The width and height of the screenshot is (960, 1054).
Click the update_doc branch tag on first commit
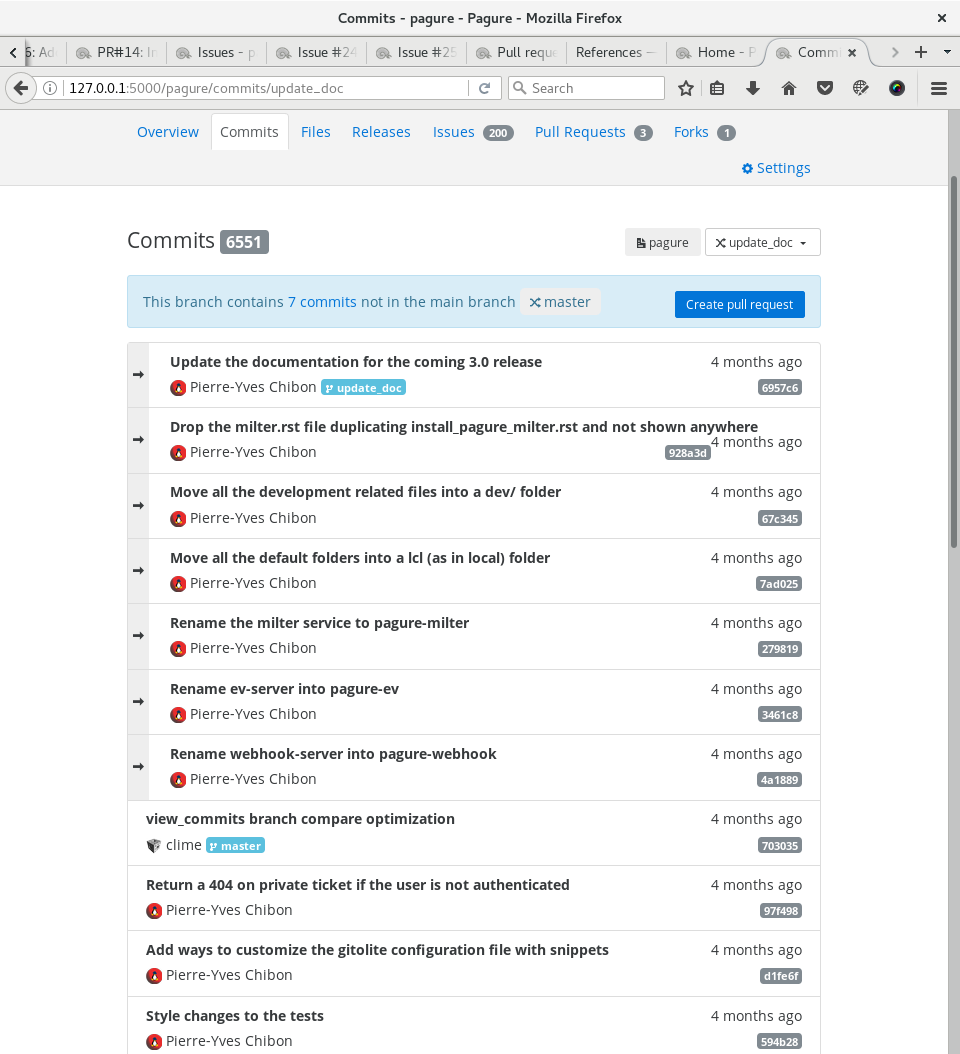pos(363,388)
